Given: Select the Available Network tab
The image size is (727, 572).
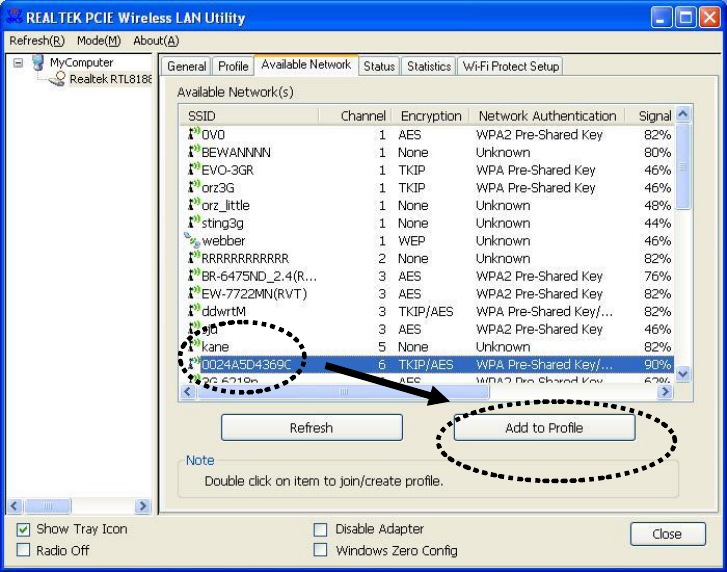Looking at the screenshot, I should click(x=306, y=64).
